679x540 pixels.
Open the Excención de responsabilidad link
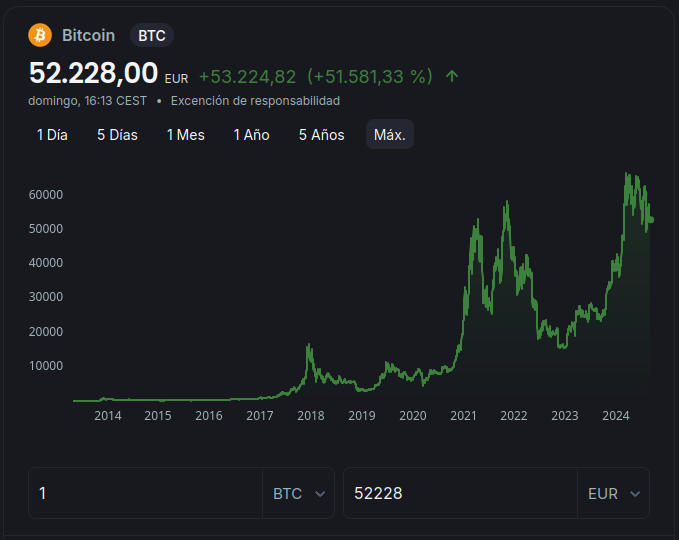coord(255,101)
